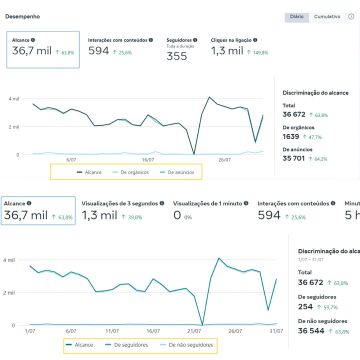The image size is (360, 360).
Task: Click the De anúncios value 35 701
Action: pyautogui.click(x=293, y=158)
